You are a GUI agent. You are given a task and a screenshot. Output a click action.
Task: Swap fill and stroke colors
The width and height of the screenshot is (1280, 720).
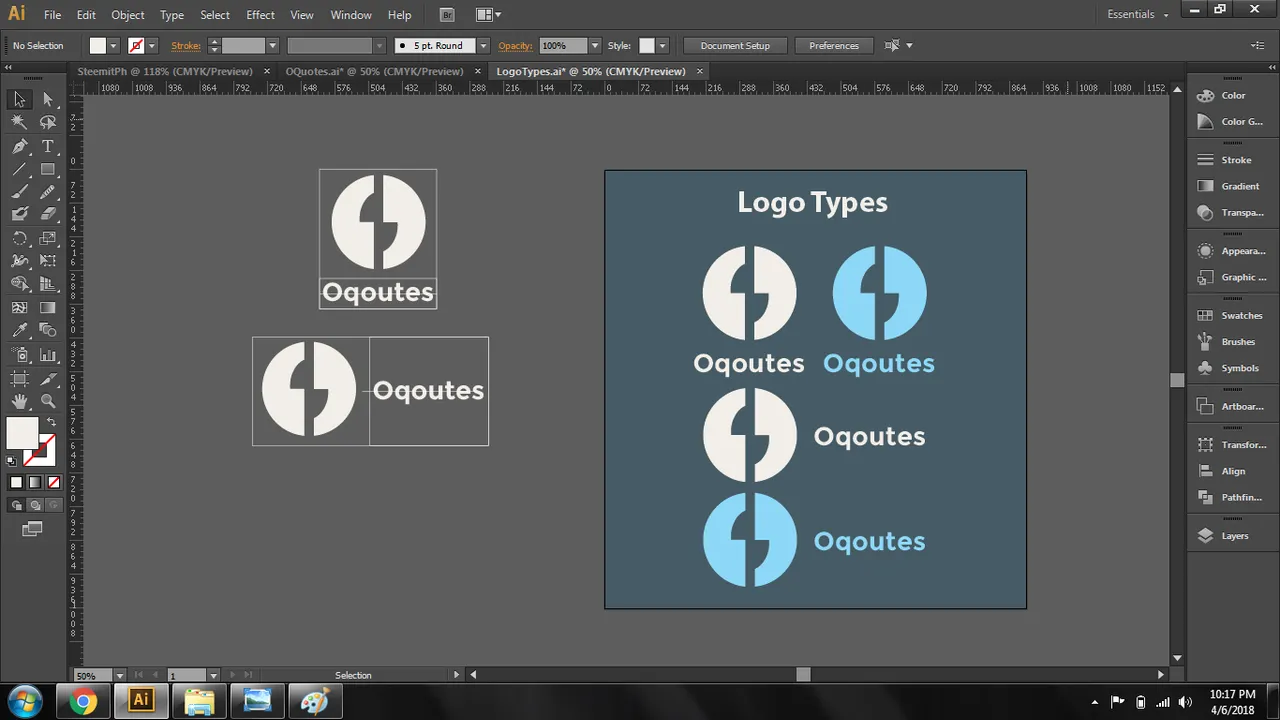(51, 422)
